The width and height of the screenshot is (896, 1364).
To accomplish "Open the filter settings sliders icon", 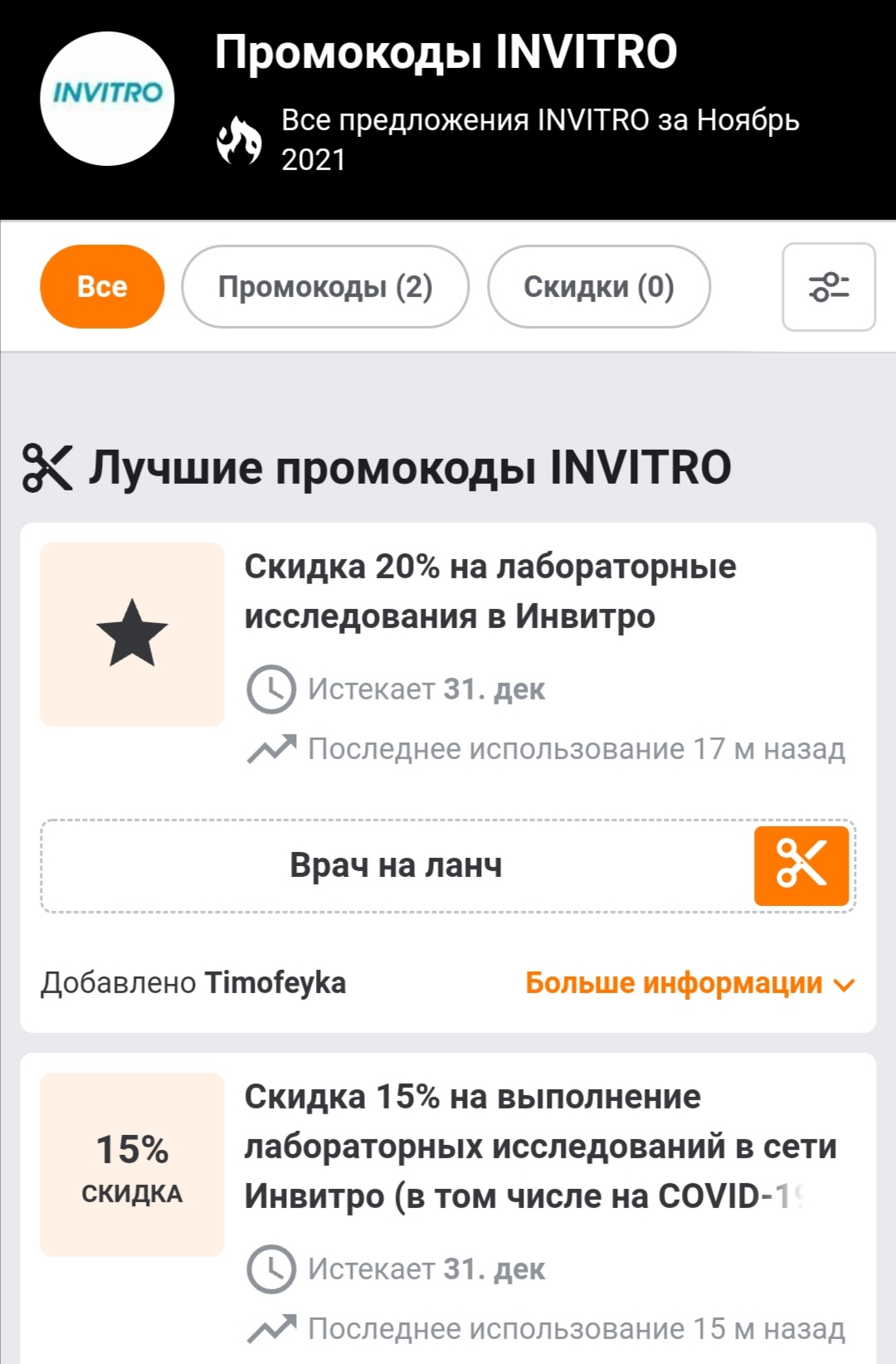I will point(828,286).
